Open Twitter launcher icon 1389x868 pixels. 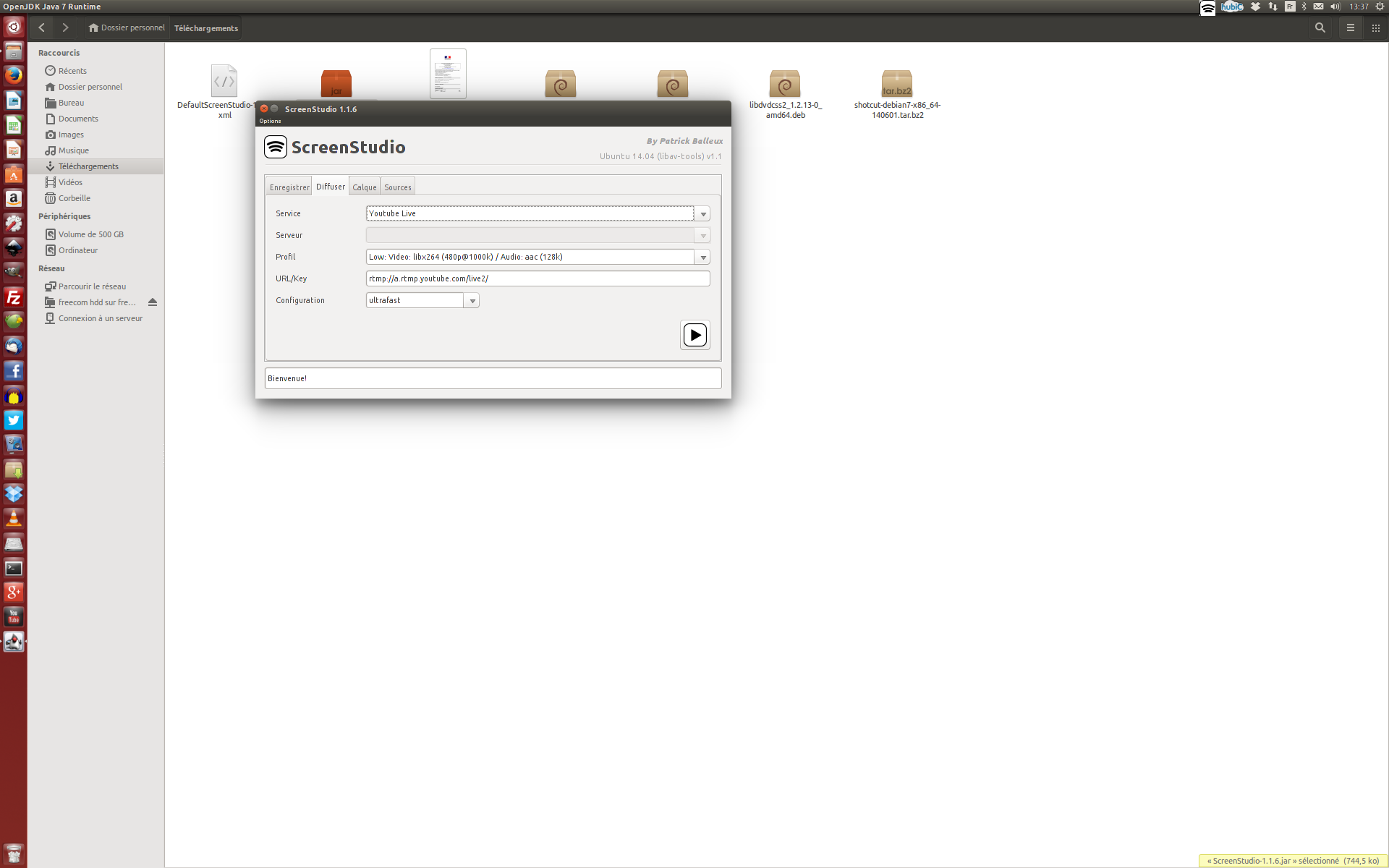pos(14,420)
